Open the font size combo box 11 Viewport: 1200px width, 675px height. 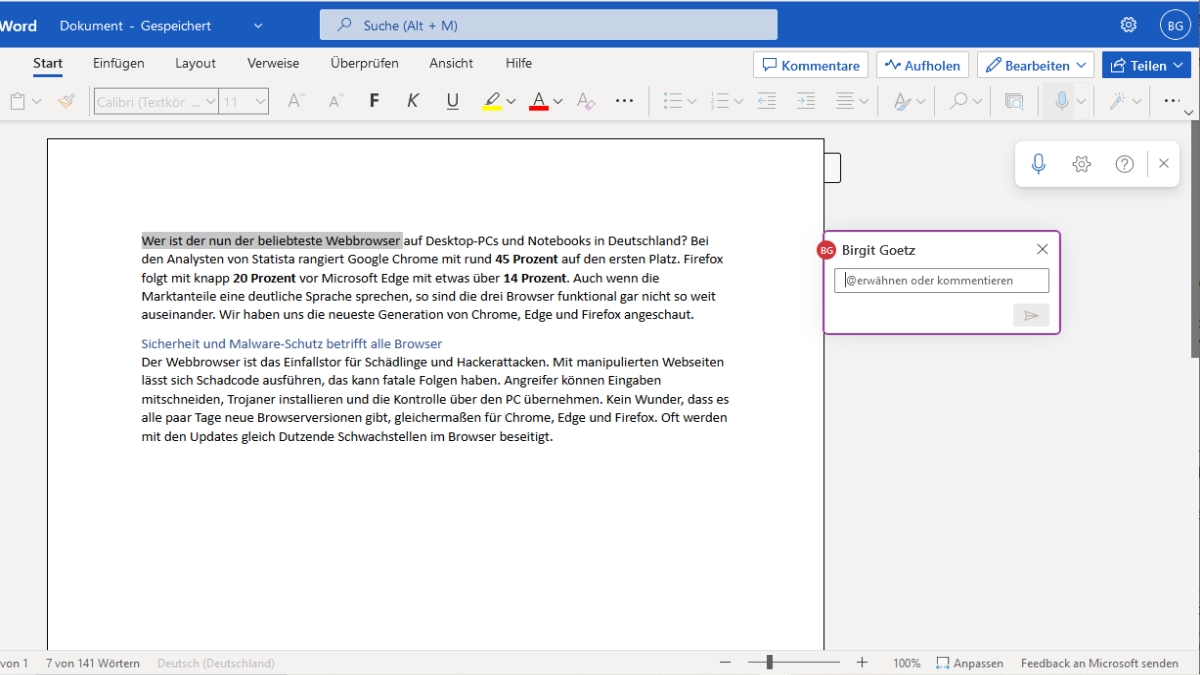pos(244,101)
